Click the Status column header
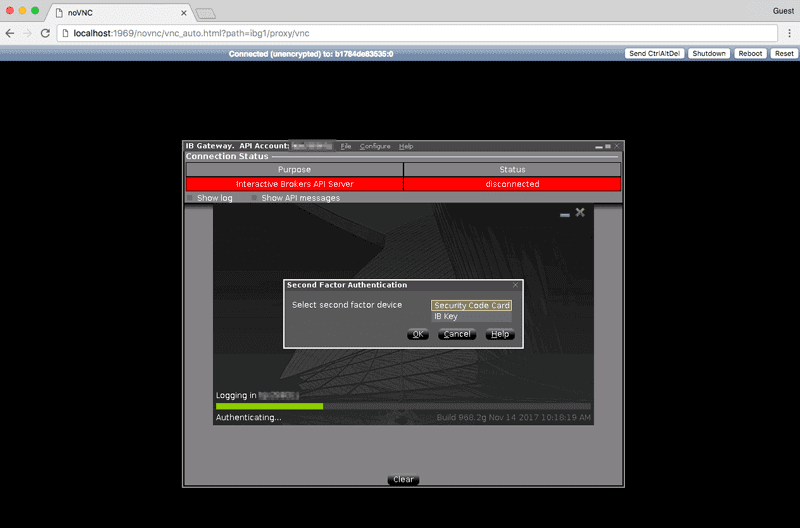 512,169
